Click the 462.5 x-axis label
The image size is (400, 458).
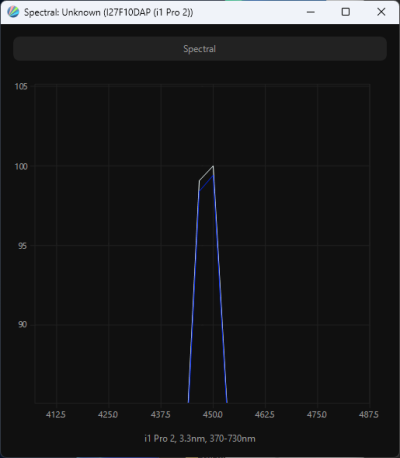pyautogui.click(x=265, y=415)
